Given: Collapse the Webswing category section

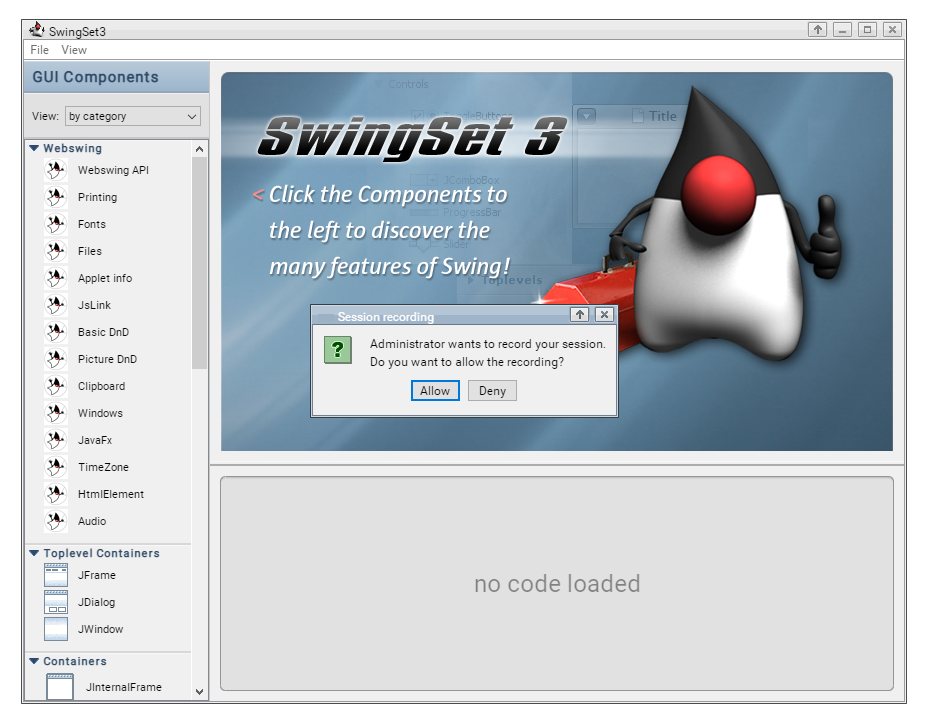Looking at the screenshot, I should click(x=34, y=148).
